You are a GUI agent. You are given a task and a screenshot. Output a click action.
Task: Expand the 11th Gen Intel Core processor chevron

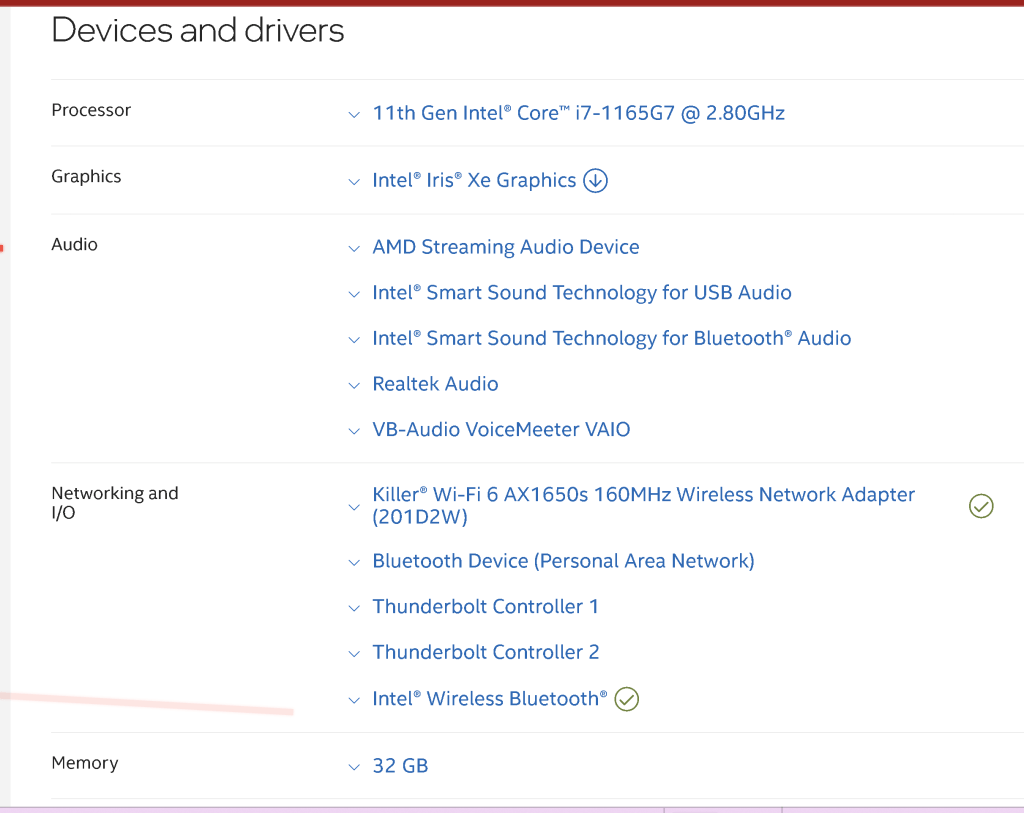(354, 115)
